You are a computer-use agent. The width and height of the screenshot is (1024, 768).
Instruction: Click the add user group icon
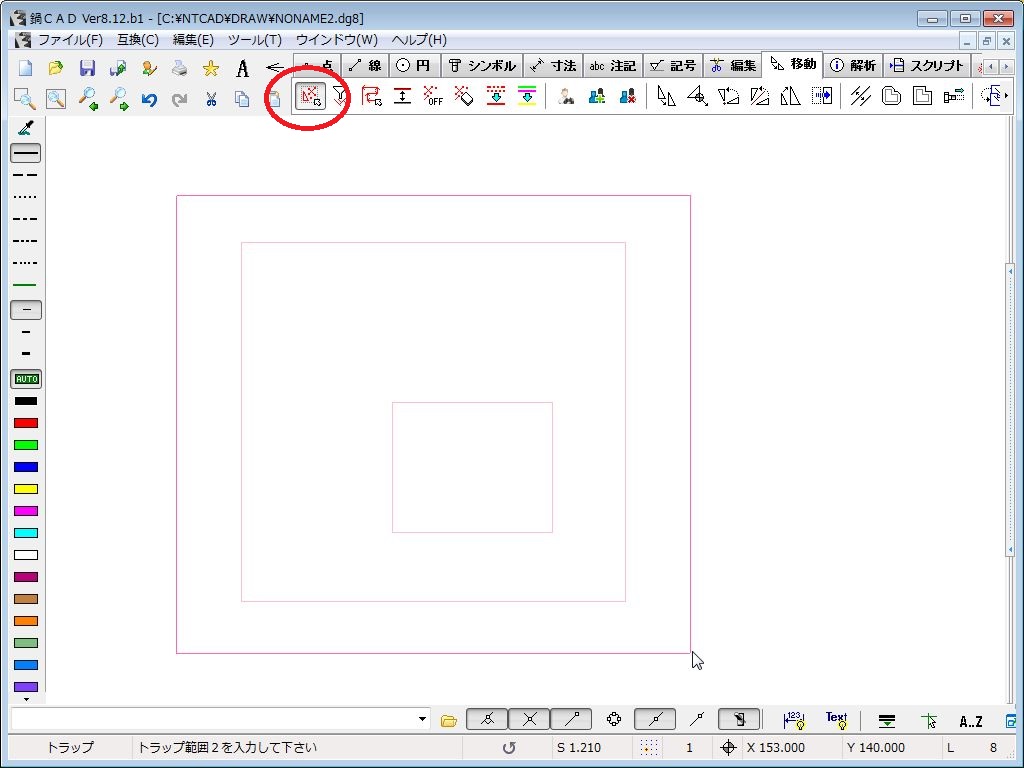click(x=596, y=97)
